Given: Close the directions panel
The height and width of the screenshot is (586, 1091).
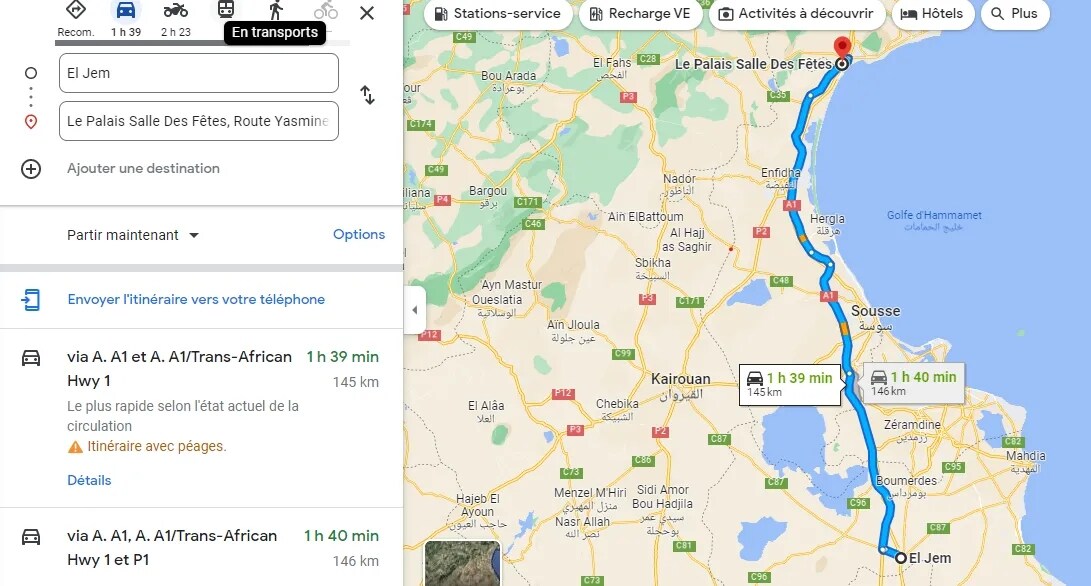Looking at the screenshot, I should (367, 13).
